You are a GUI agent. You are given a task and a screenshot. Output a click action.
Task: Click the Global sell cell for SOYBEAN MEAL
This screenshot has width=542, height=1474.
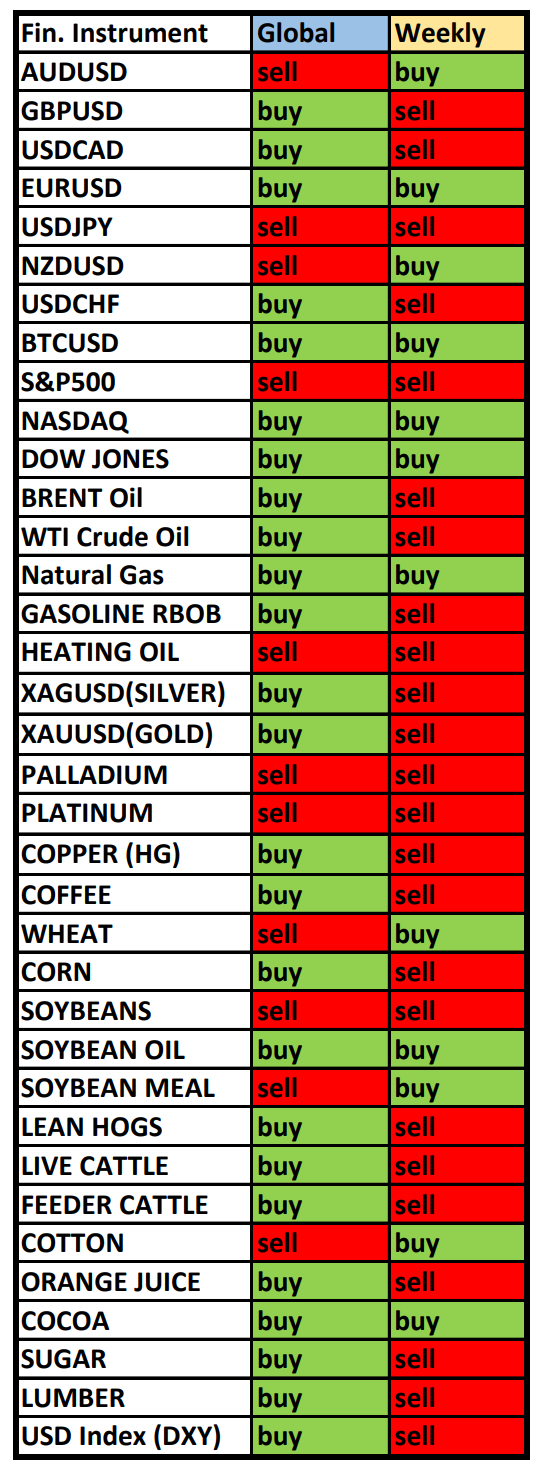click(320, 1087)
